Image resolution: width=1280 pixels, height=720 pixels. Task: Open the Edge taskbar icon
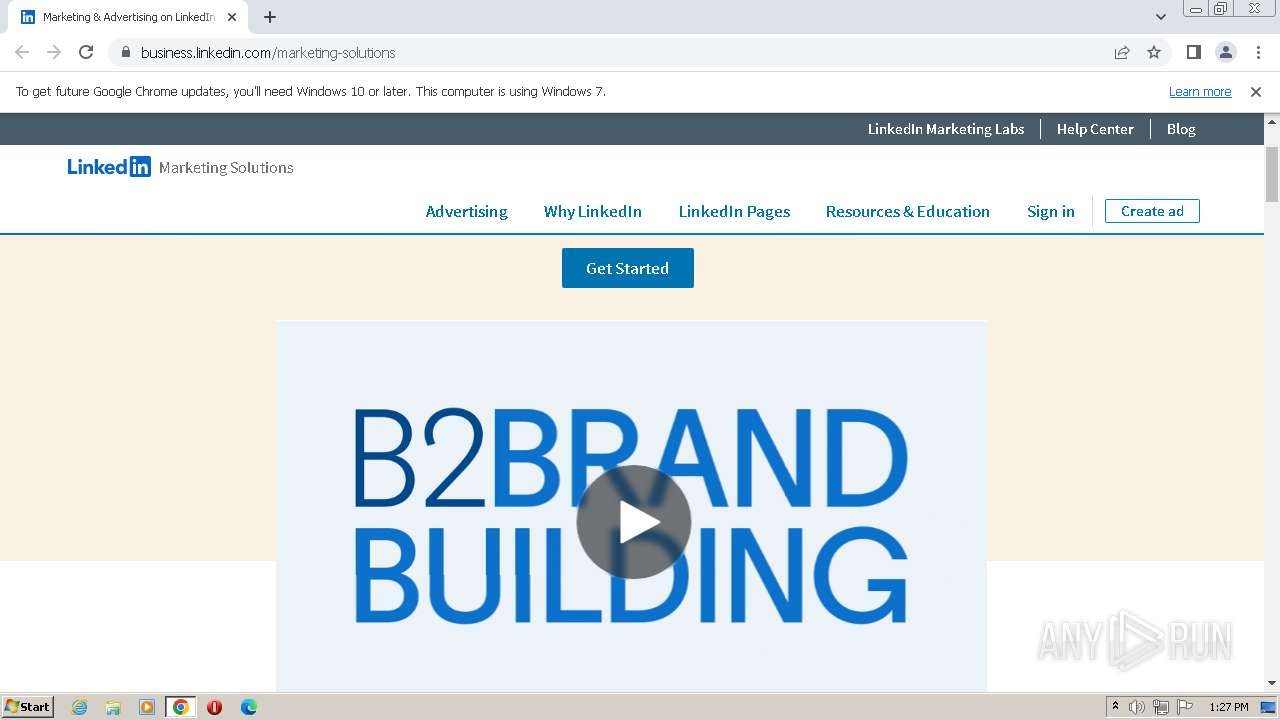(x=249, y=707)
